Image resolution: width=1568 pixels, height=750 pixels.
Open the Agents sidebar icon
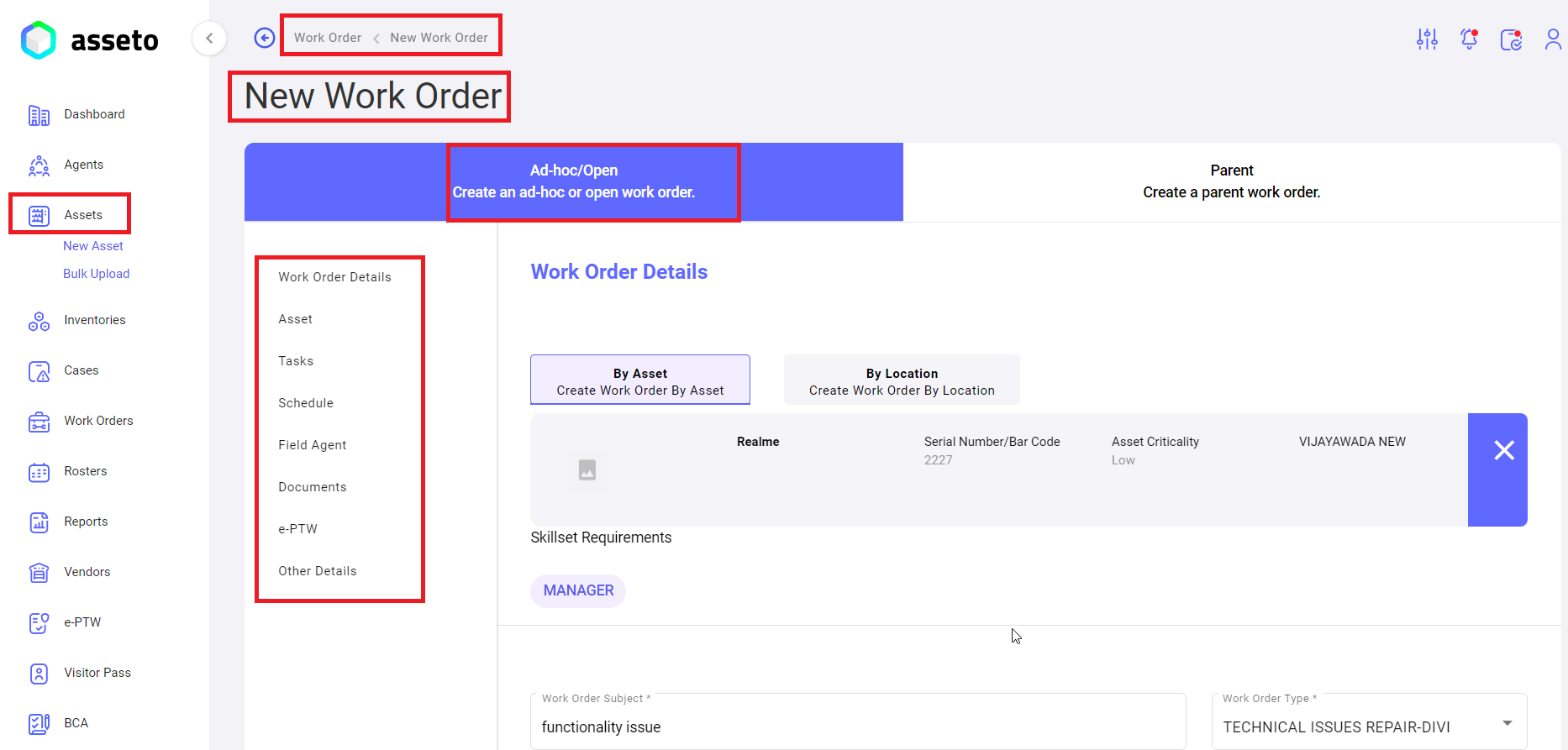click(x=39, y=165)
